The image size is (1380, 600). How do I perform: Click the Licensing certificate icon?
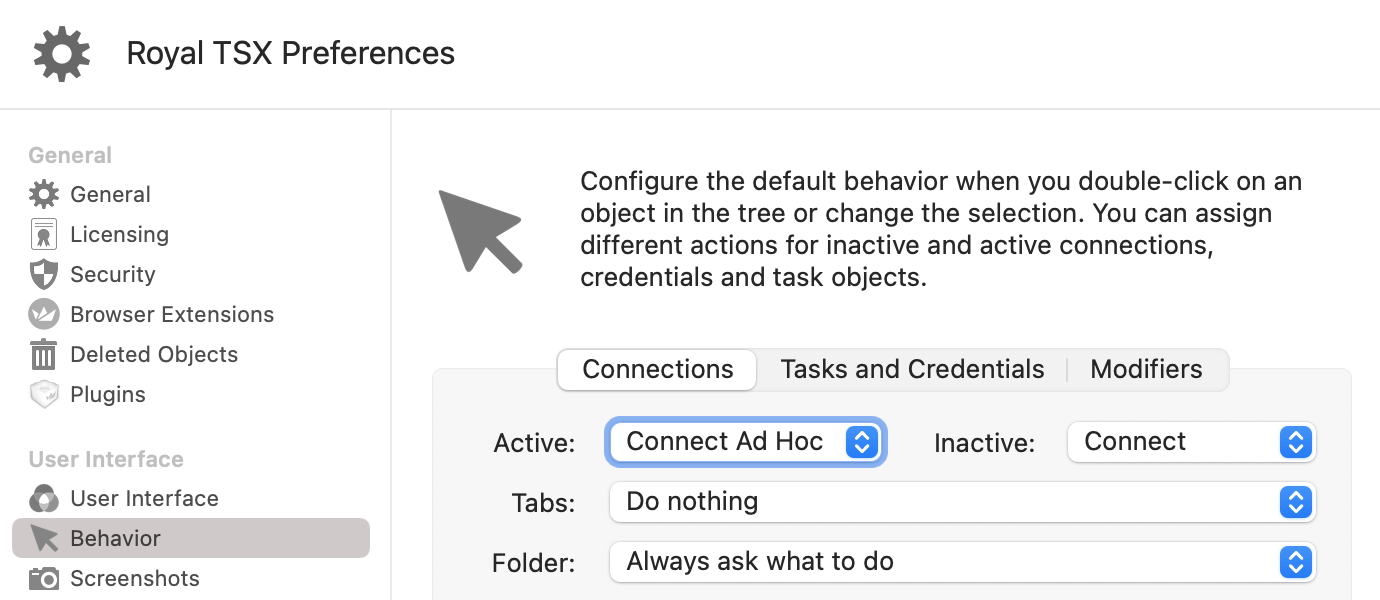coord(43,234)
